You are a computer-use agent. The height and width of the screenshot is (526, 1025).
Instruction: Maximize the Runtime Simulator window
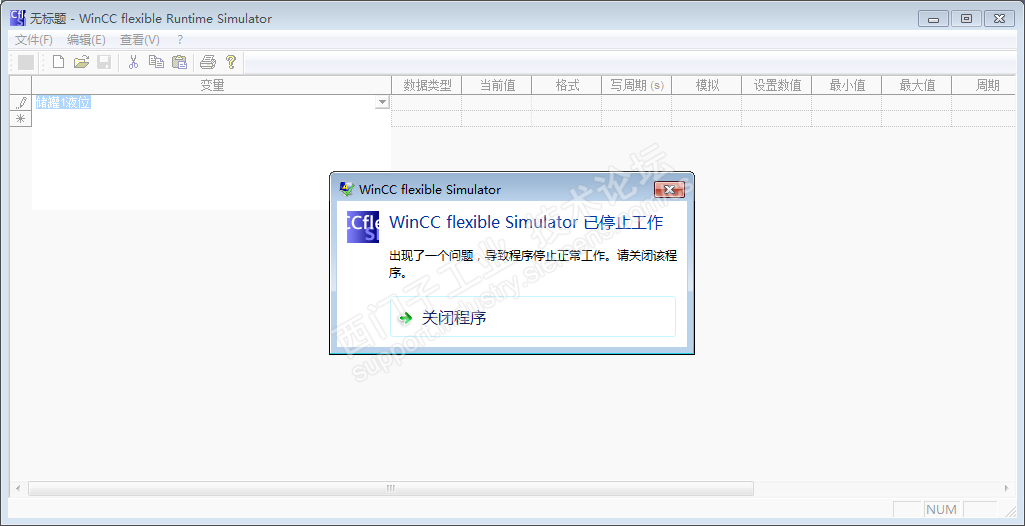click(x=966, y=19)
